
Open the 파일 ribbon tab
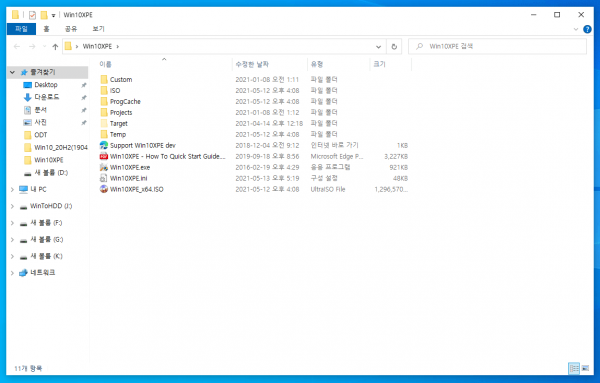pyautogui.click(x=21, y=29)
